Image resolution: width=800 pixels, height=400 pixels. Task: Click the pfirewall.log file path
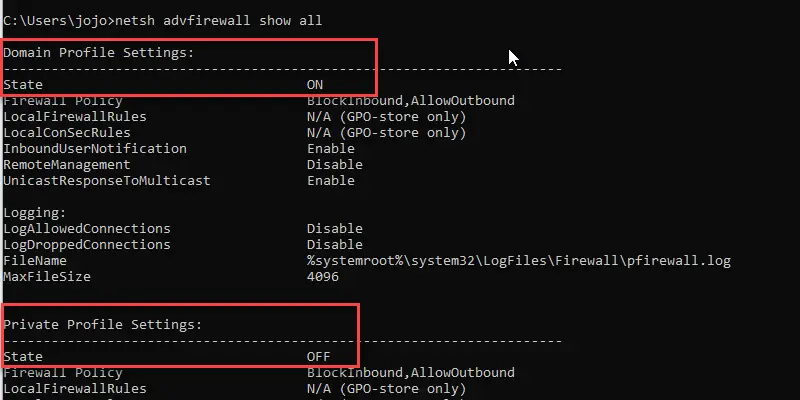click(x=519, y=261)
